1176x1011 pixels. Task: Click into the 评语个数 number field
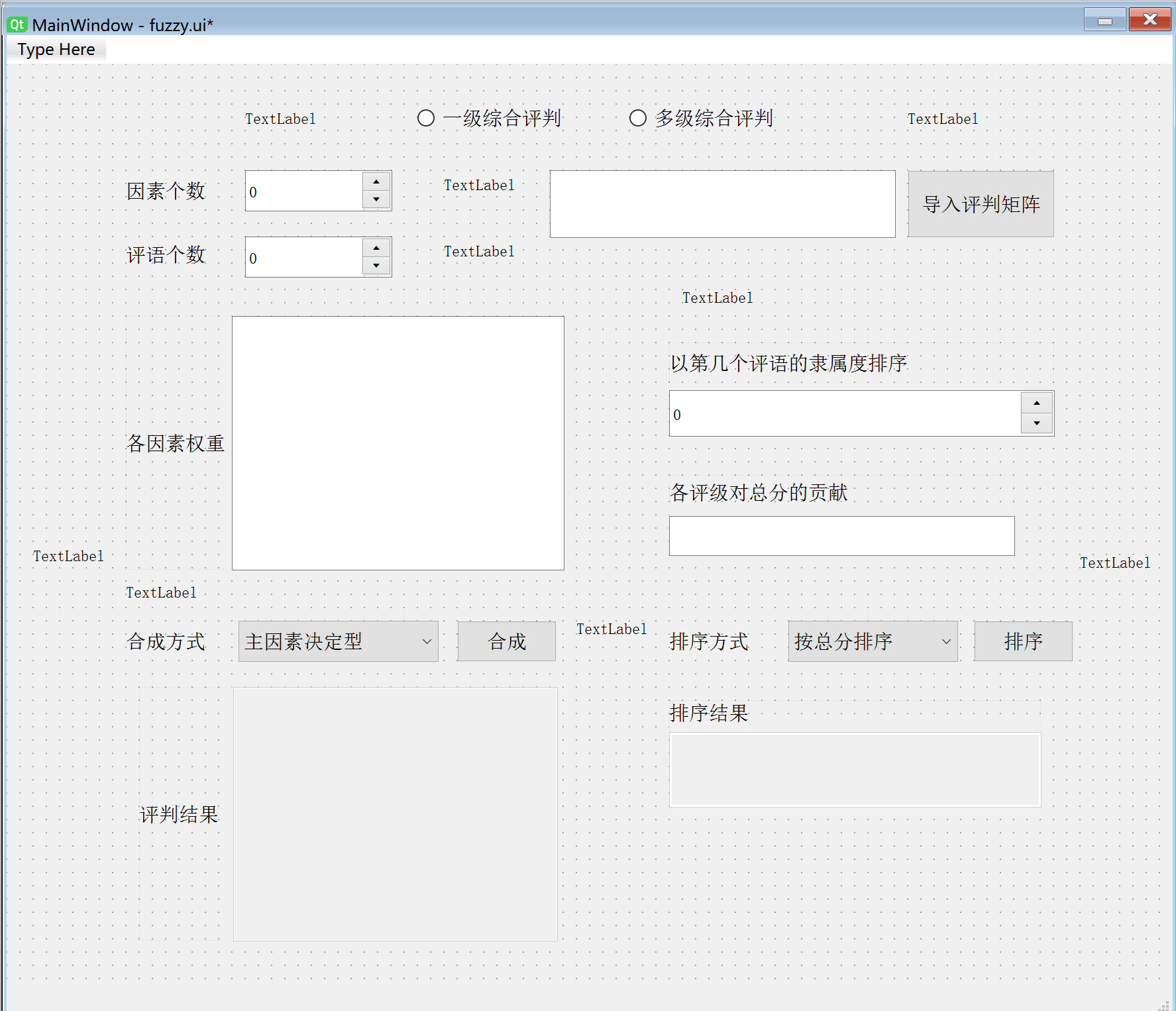(304, 258)
